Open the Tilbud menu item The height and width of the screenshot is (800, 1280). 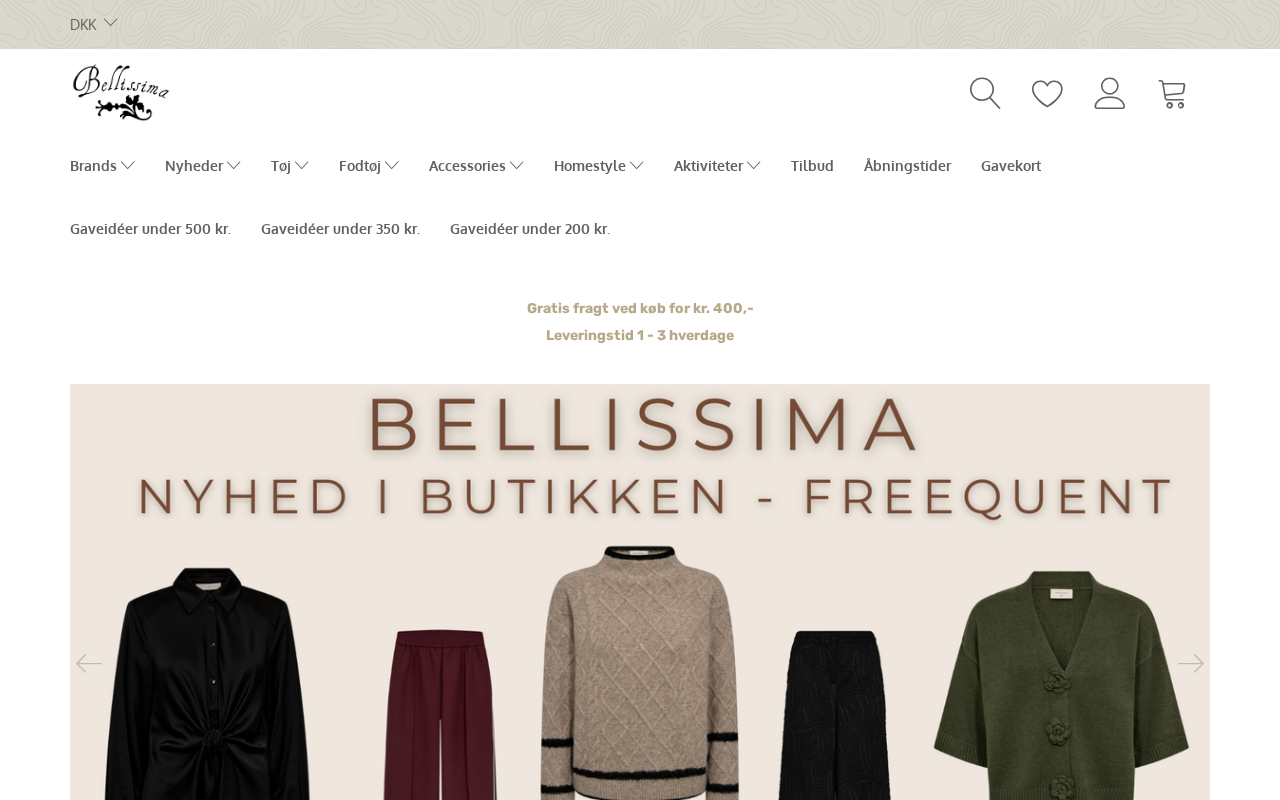point(812,166)
